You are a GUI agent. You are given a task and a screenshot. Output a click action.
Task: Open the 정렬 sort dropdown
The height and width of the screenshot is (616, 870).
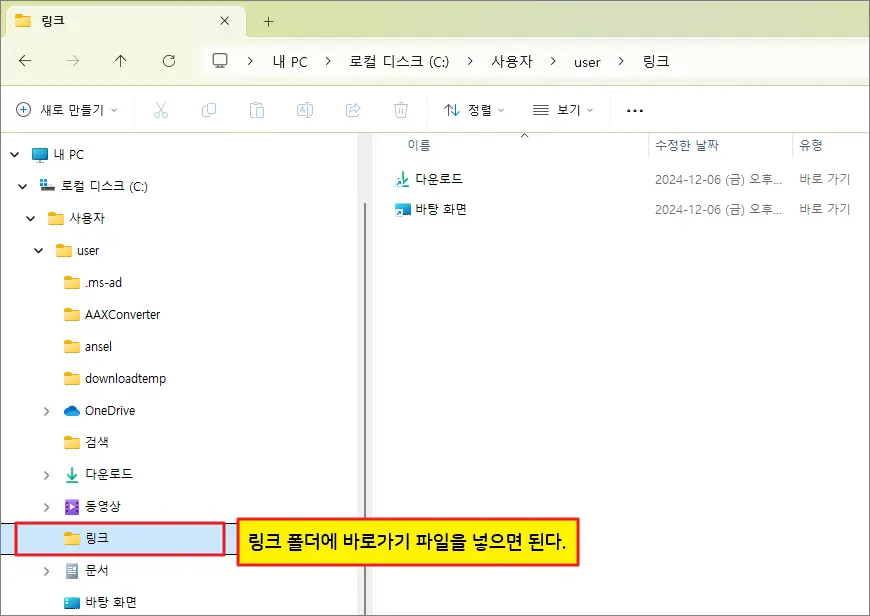pos(474,110)
